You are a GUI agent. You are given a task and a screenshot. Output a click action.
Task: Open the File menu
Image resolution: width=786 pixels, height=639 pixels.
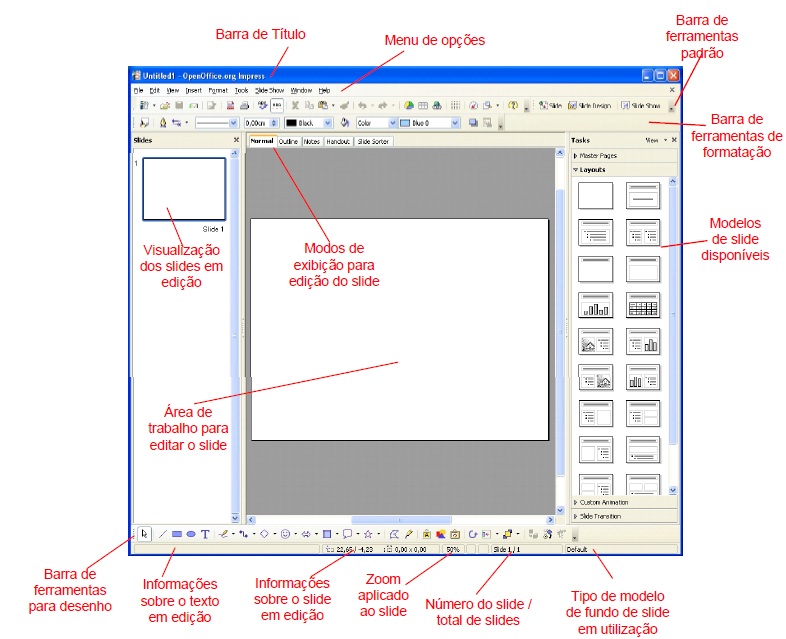tap(138, 91)
